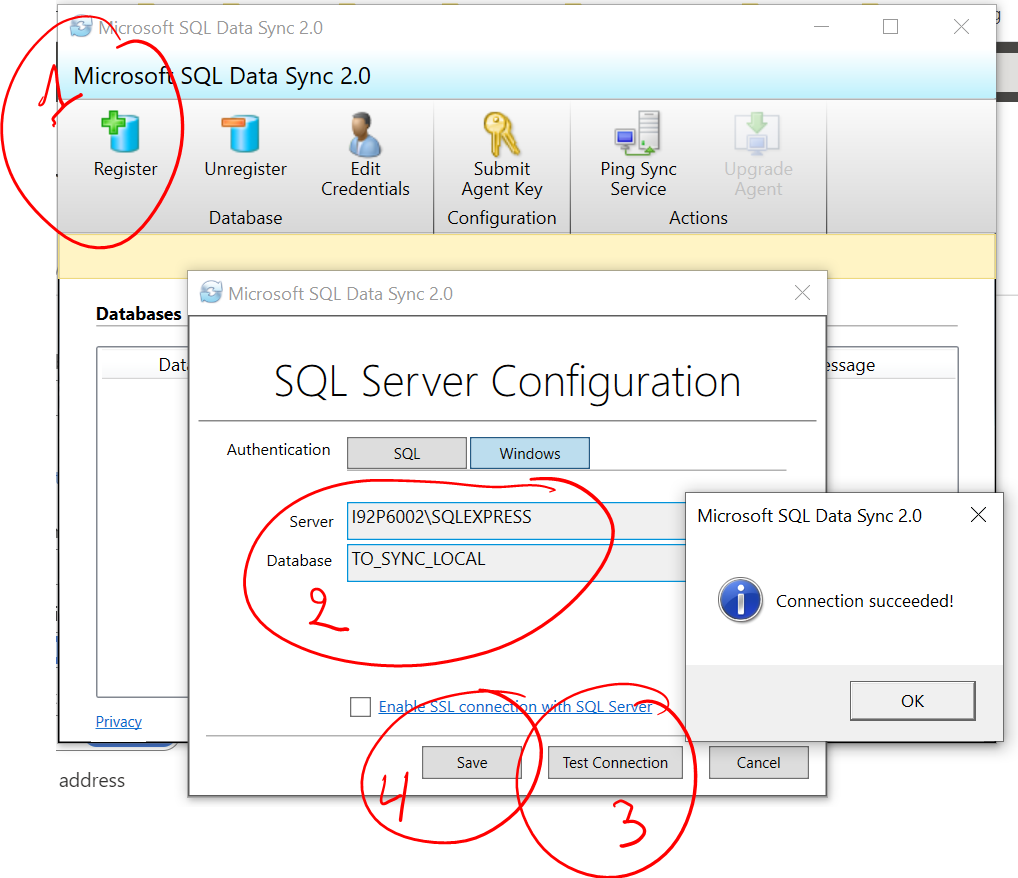Enable SSL connection checkbox
1018x878 pixels.
point(360,707)
